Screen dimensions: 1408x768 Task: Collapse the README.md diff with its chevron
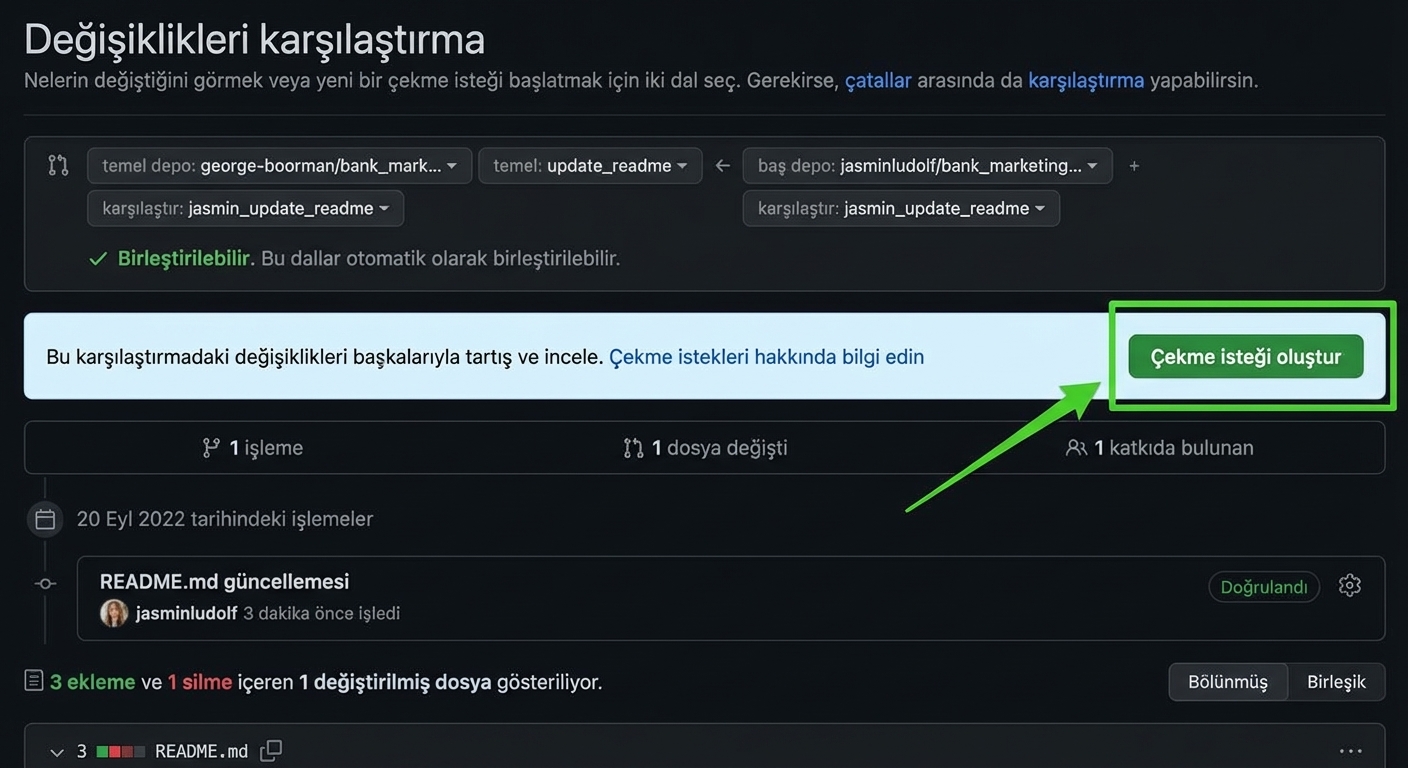57,751
